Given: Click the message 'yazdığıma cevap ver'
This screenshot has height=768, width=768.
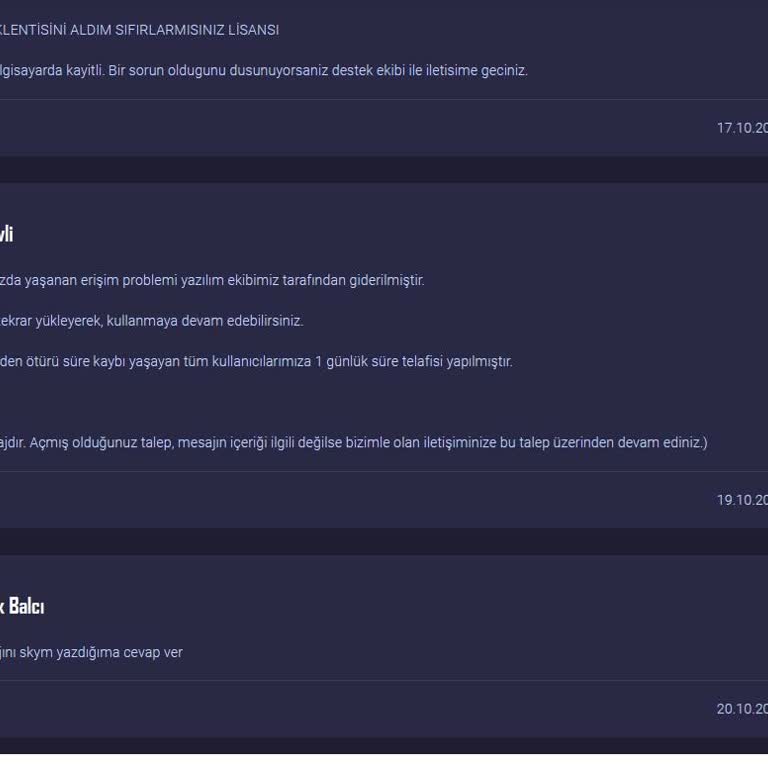Looking at the screenshot, I should (x=91, y=652).
